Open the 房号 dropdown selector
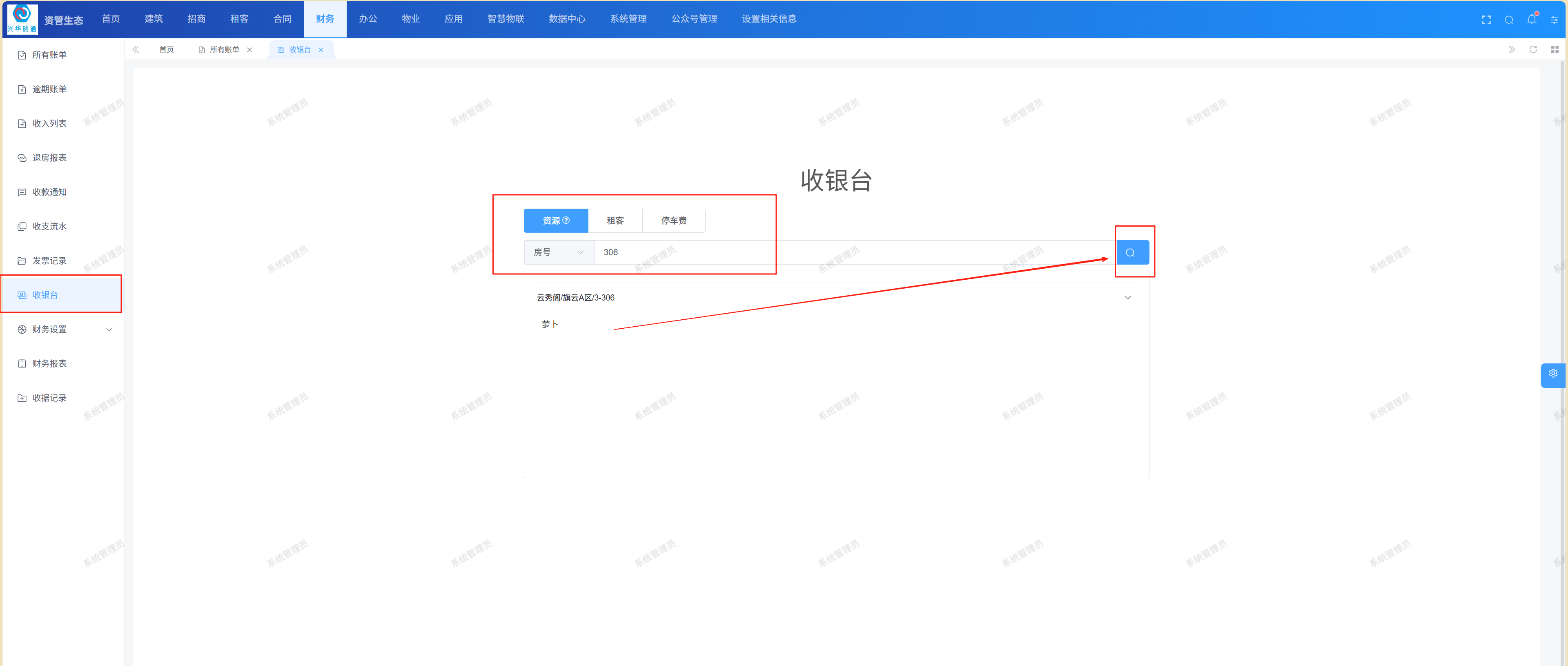Image resolution: width=1568 pixels, height=666 pixels. click(558, 252)
